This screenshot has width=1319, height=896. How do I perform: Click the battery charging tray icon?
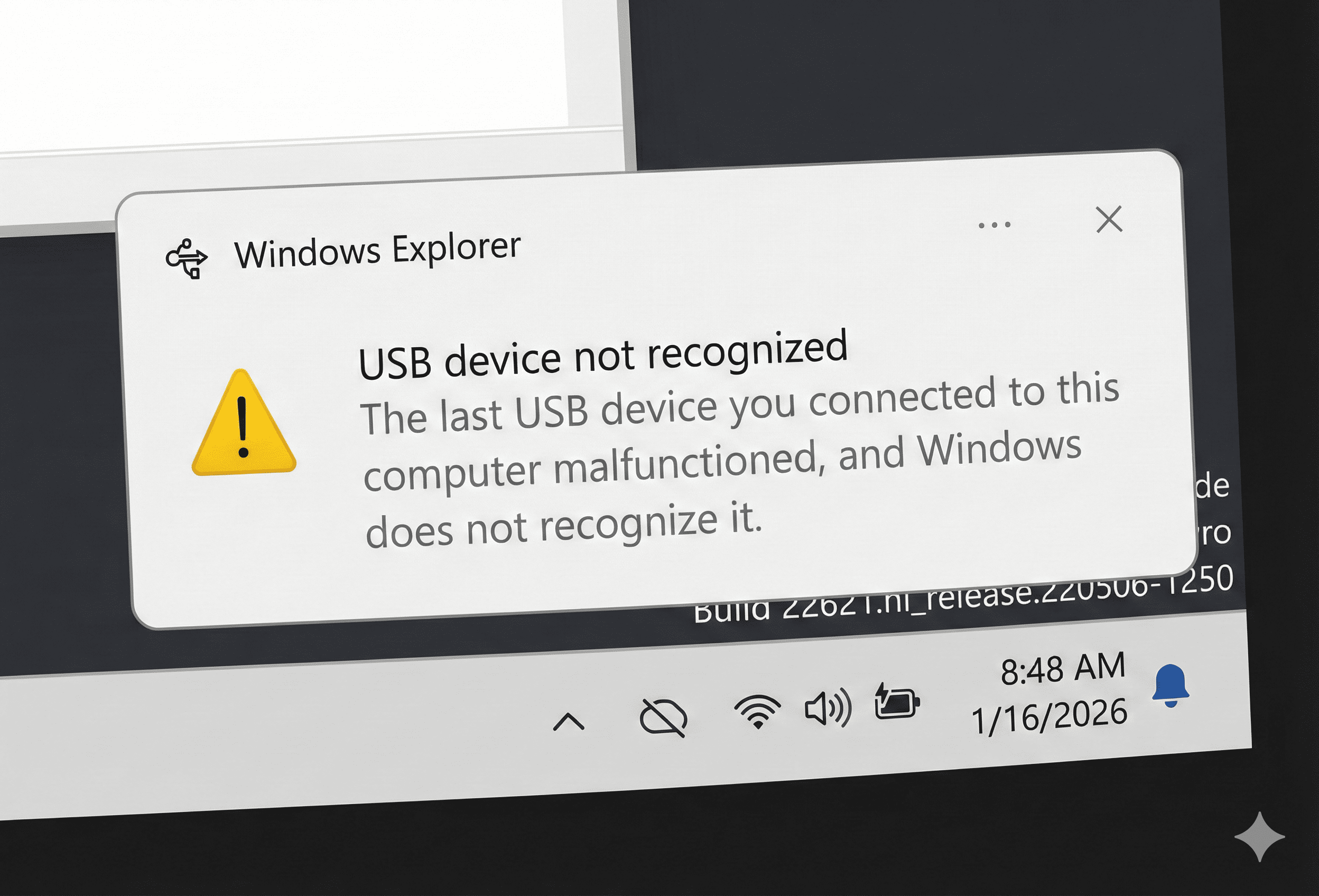896,702
